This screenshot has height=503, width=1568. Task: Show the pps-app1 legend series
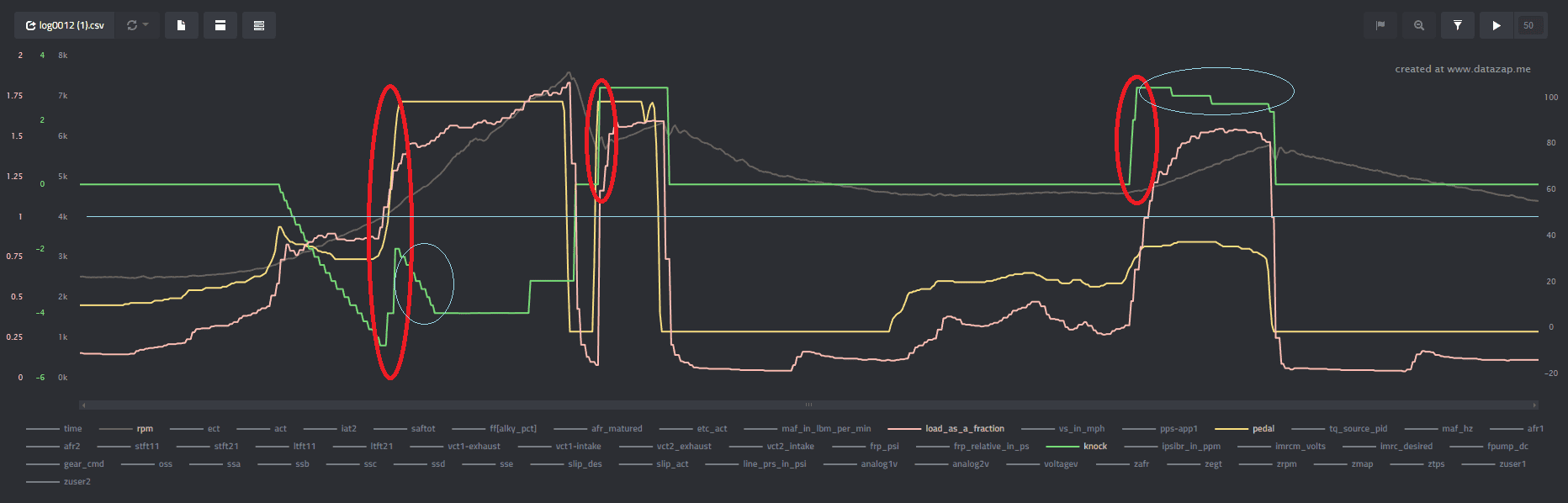(x=1160, y=429)
